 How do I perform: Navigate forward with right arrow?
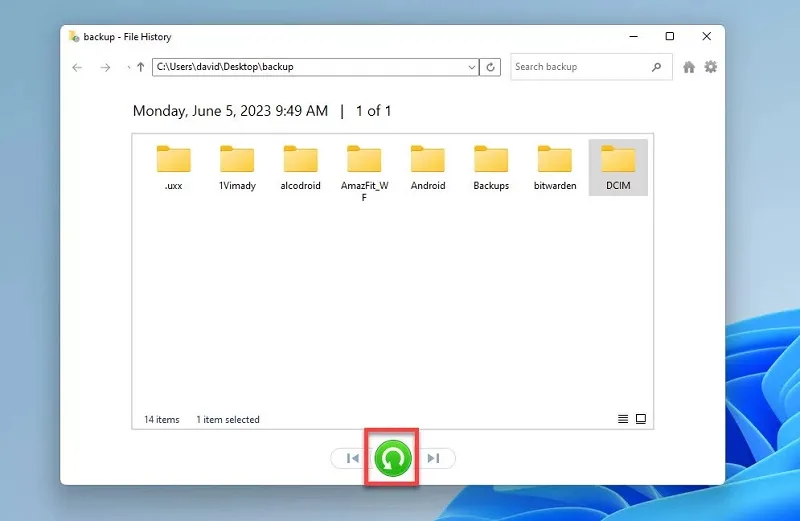pos(105,67)
